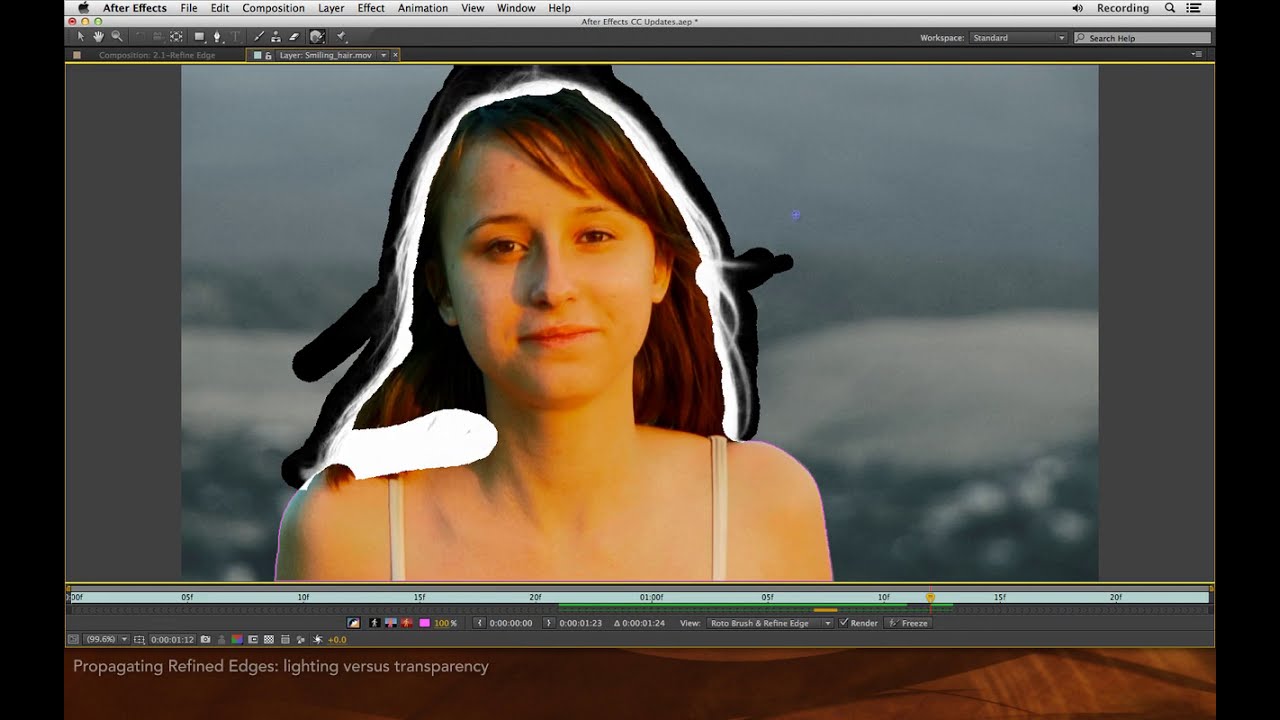The width and height of the screenshot is (1280, 720).
Task: Open the Layer menu
Action: coord(331,8)
